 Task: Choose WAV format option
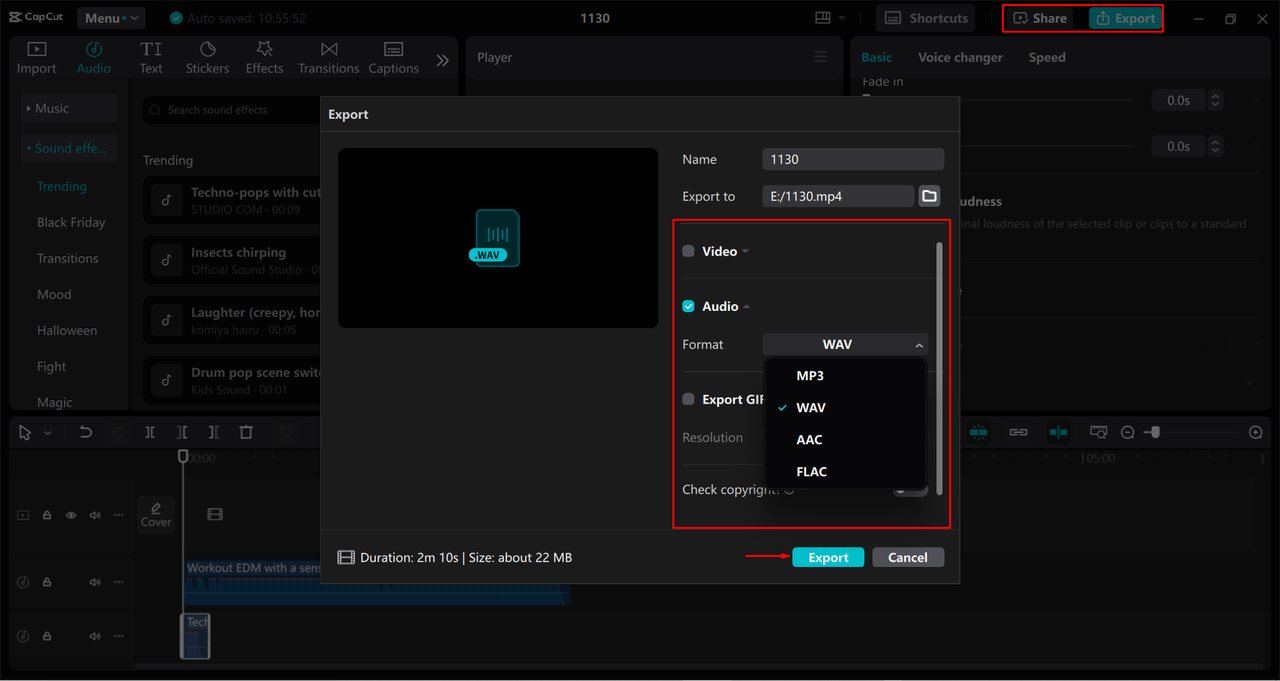point(845,408)
